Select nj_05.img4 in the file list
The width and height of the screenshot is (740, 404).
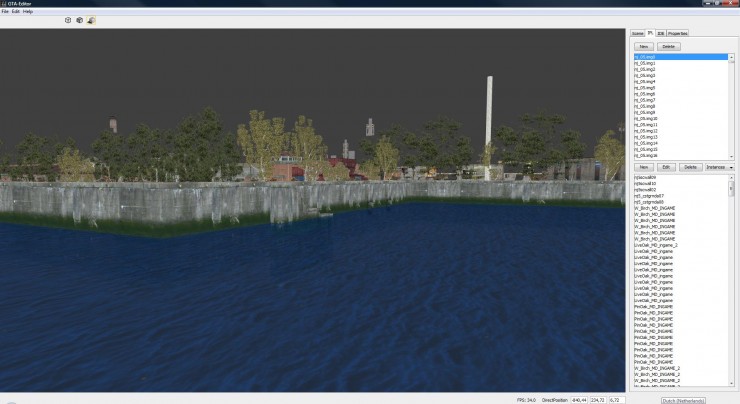tap(681, 81)
